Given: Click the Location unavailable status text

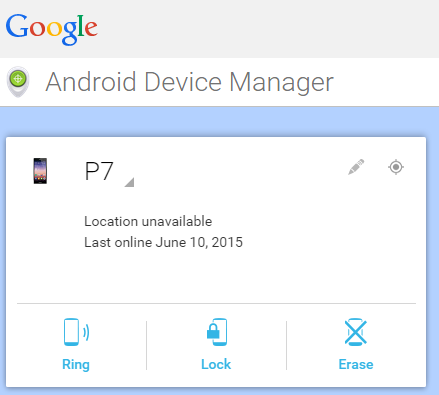Looking at the screenshot, I should pyautogui.click(x=148, y=221).
